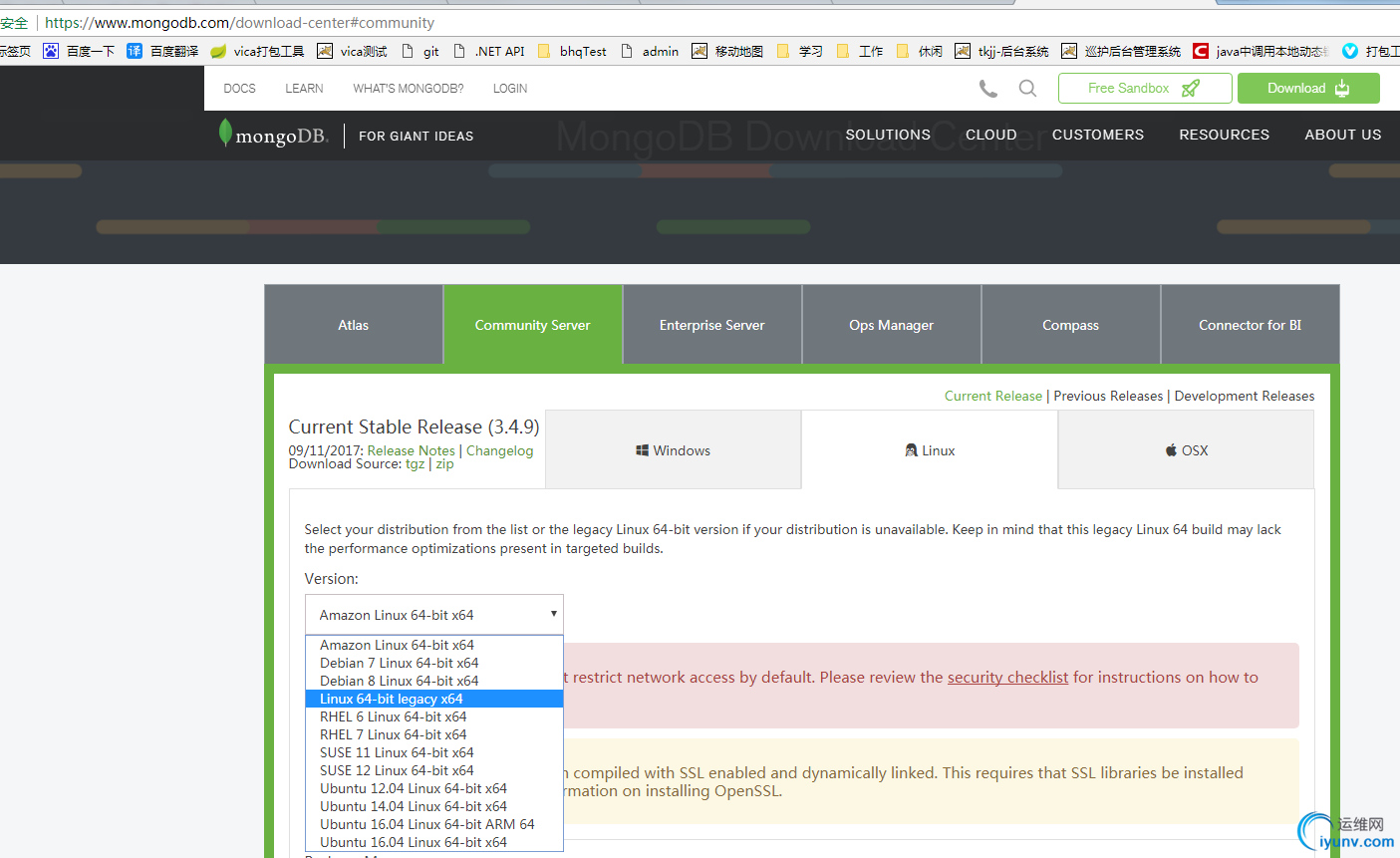
Task: Choose Ubuntu 16.04 Linux 64-bit ARM 64
Action: click(x=434, y=824)
